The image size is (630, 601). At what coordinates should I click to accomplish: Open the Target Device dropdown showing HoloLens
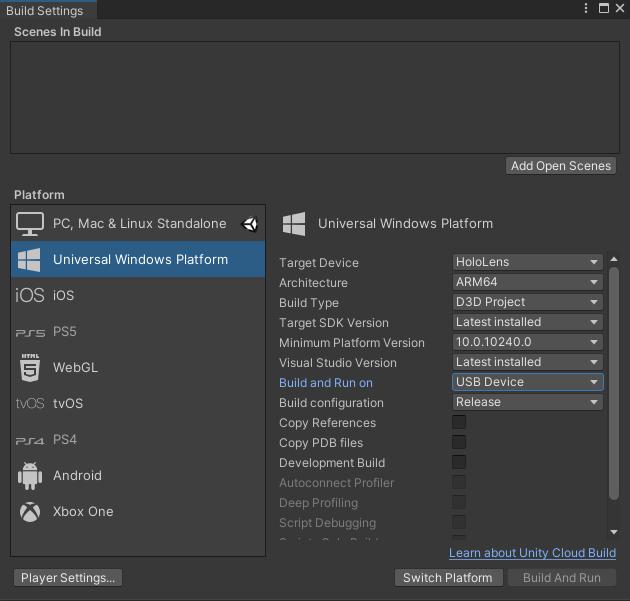(x=527, y=262)
